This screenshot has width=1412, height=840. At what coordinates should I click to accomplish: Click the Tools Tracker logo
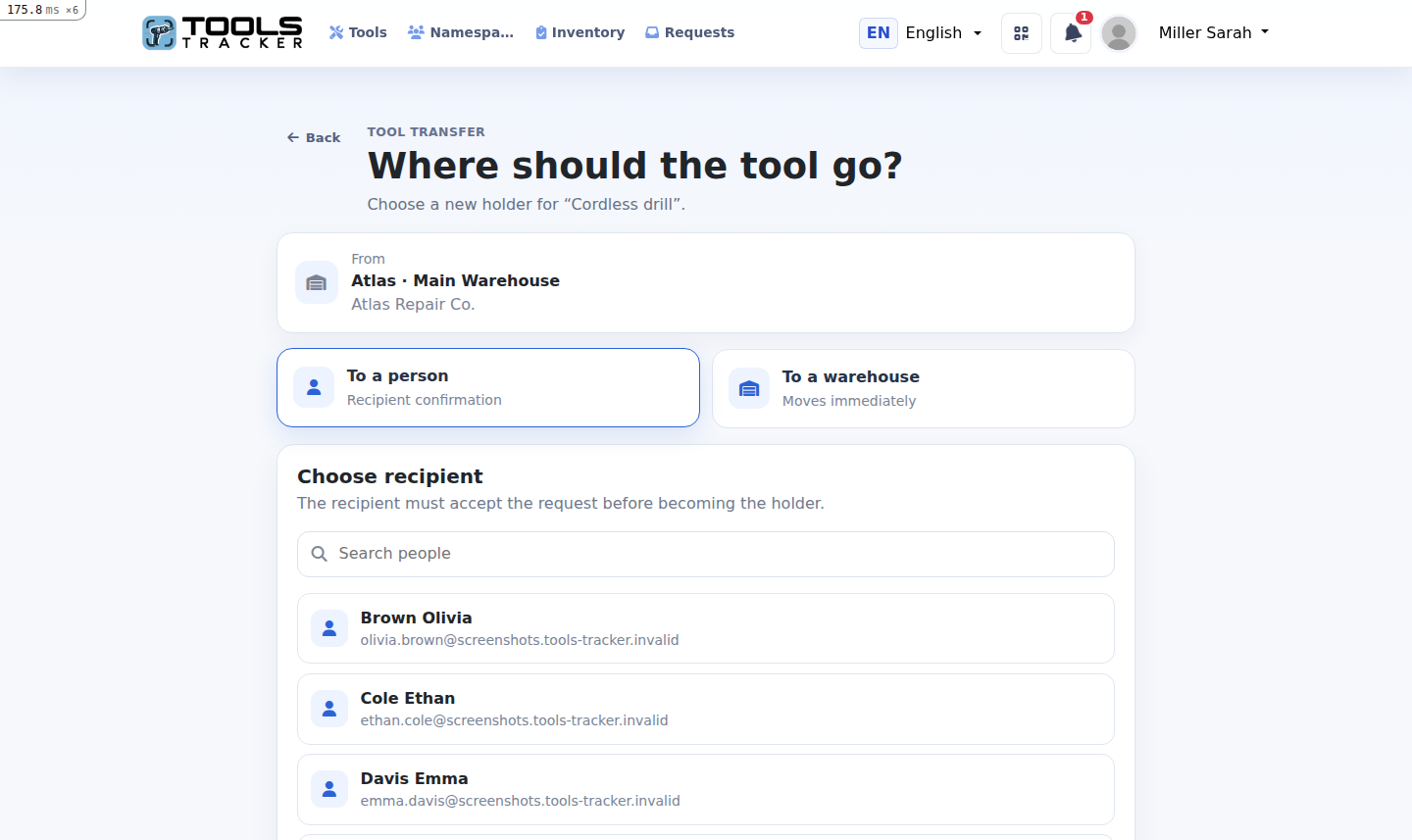(223, 32)
